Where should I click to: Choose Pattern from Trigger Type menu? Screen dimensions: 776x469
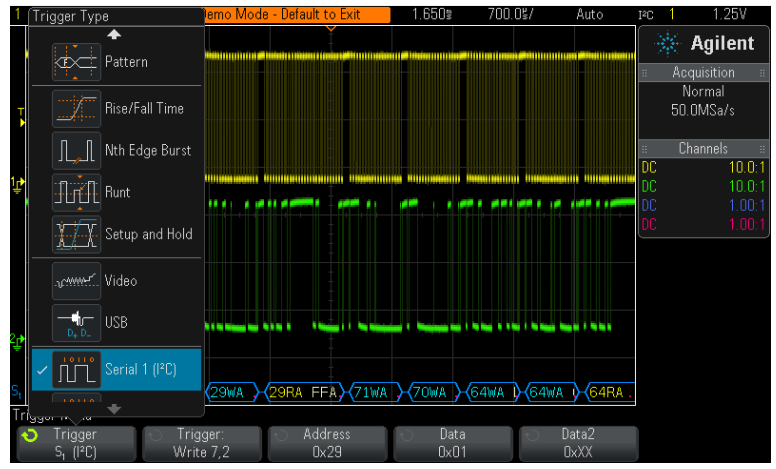tap(116, 62)
